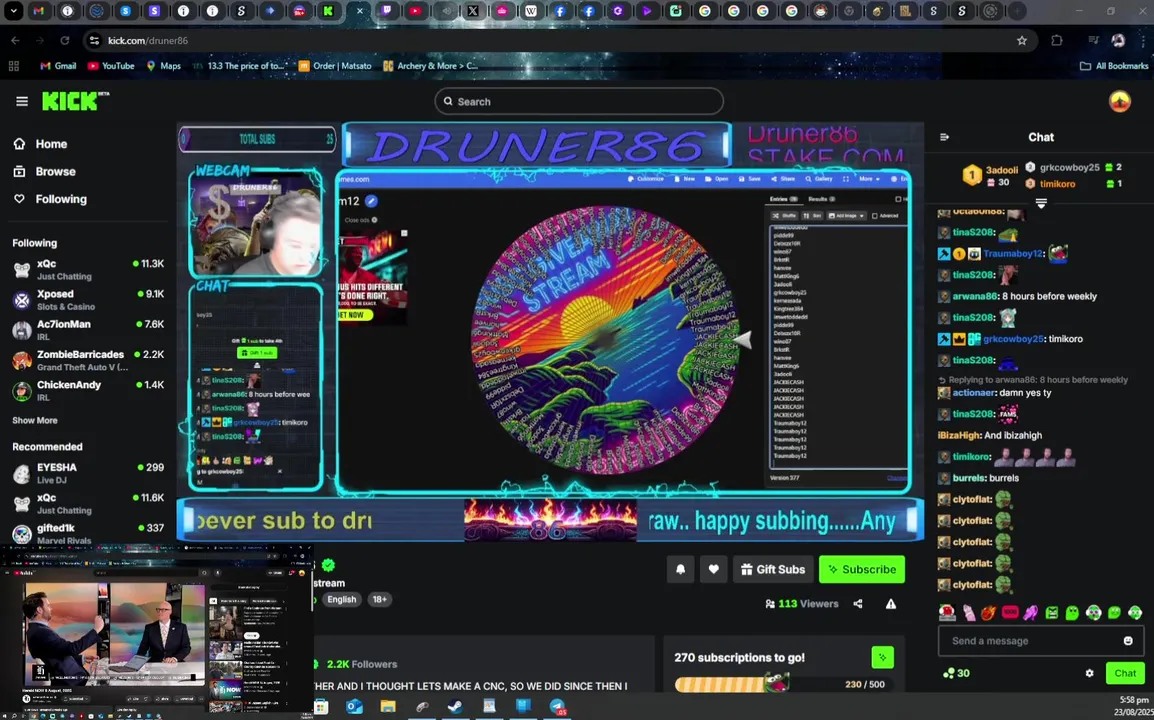Open Order | Matsato bookmark
The height and width of the screenshot is (720, 1154).
tap(336, 66)
